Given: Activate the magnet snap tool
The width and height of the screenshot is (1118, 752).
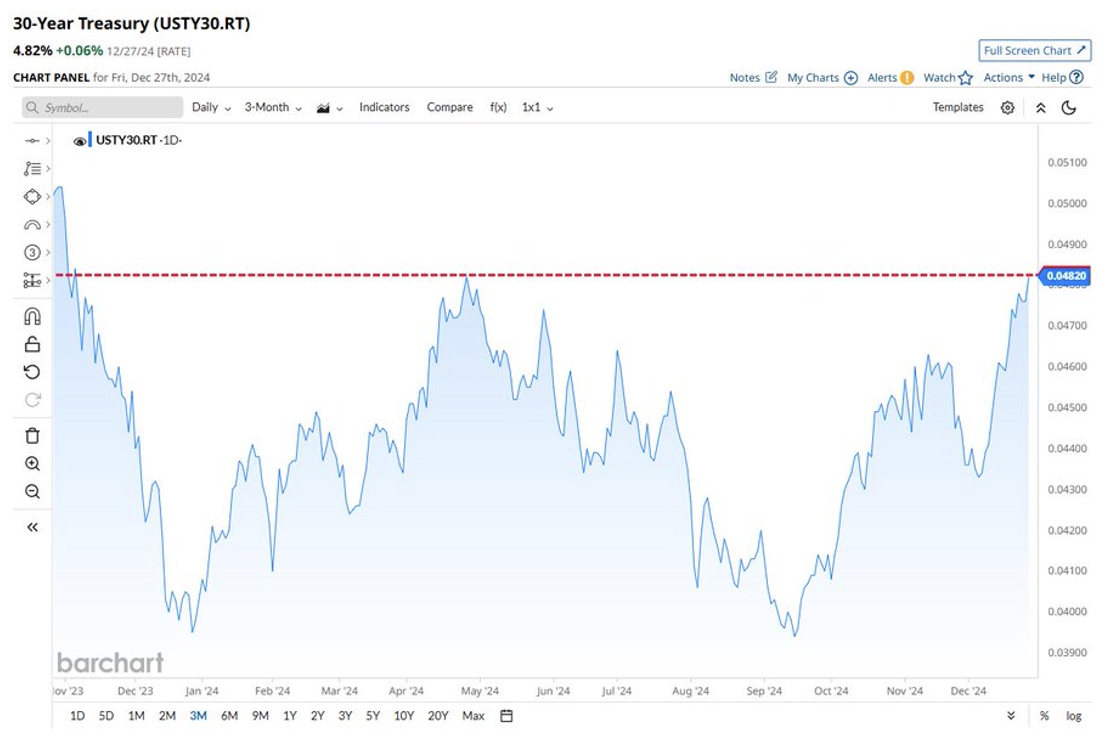Looking at the screenshot, I should click(32, 316).
